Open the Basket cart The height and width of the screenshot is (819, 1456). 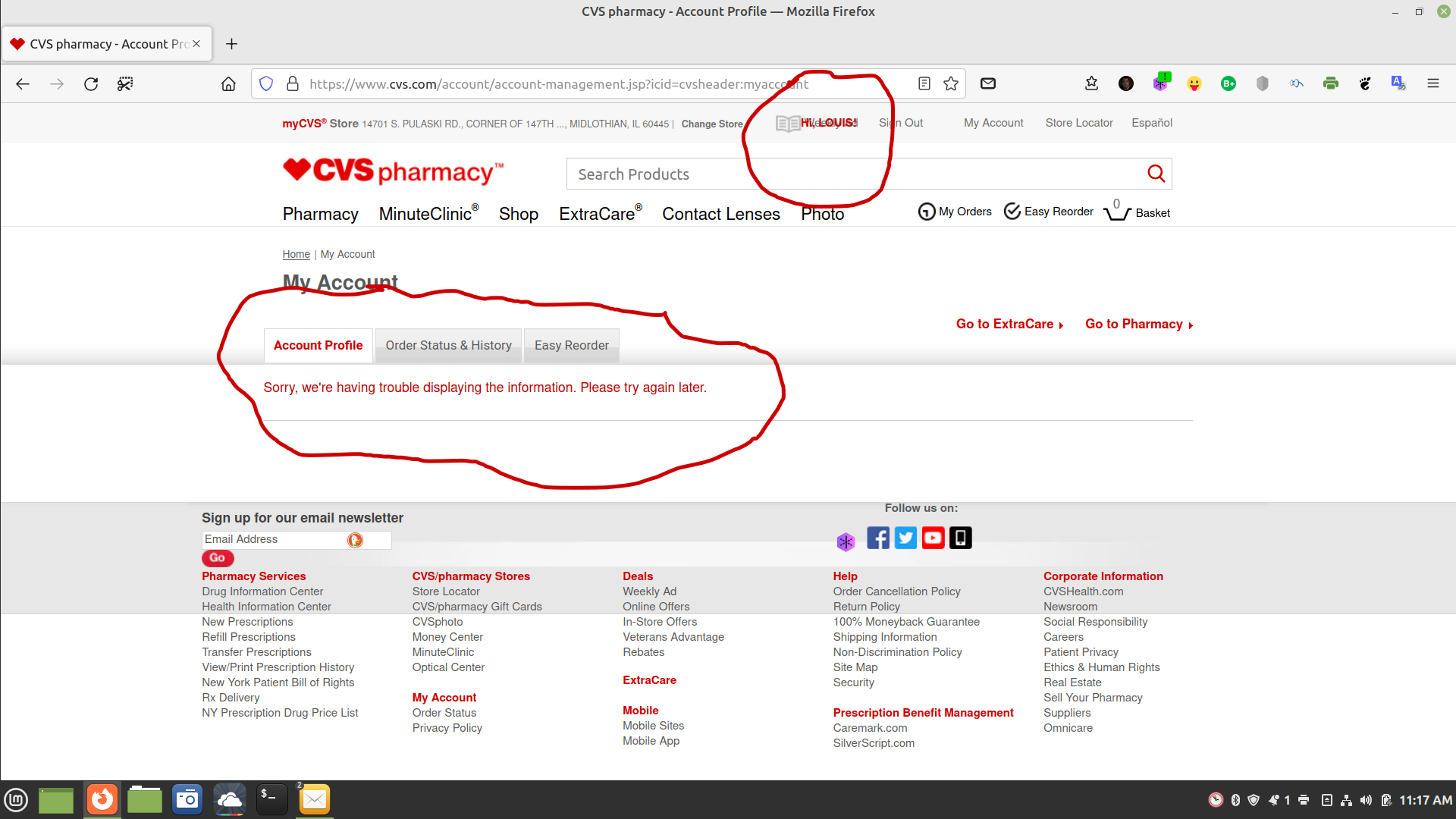(x=1137, y=211)
